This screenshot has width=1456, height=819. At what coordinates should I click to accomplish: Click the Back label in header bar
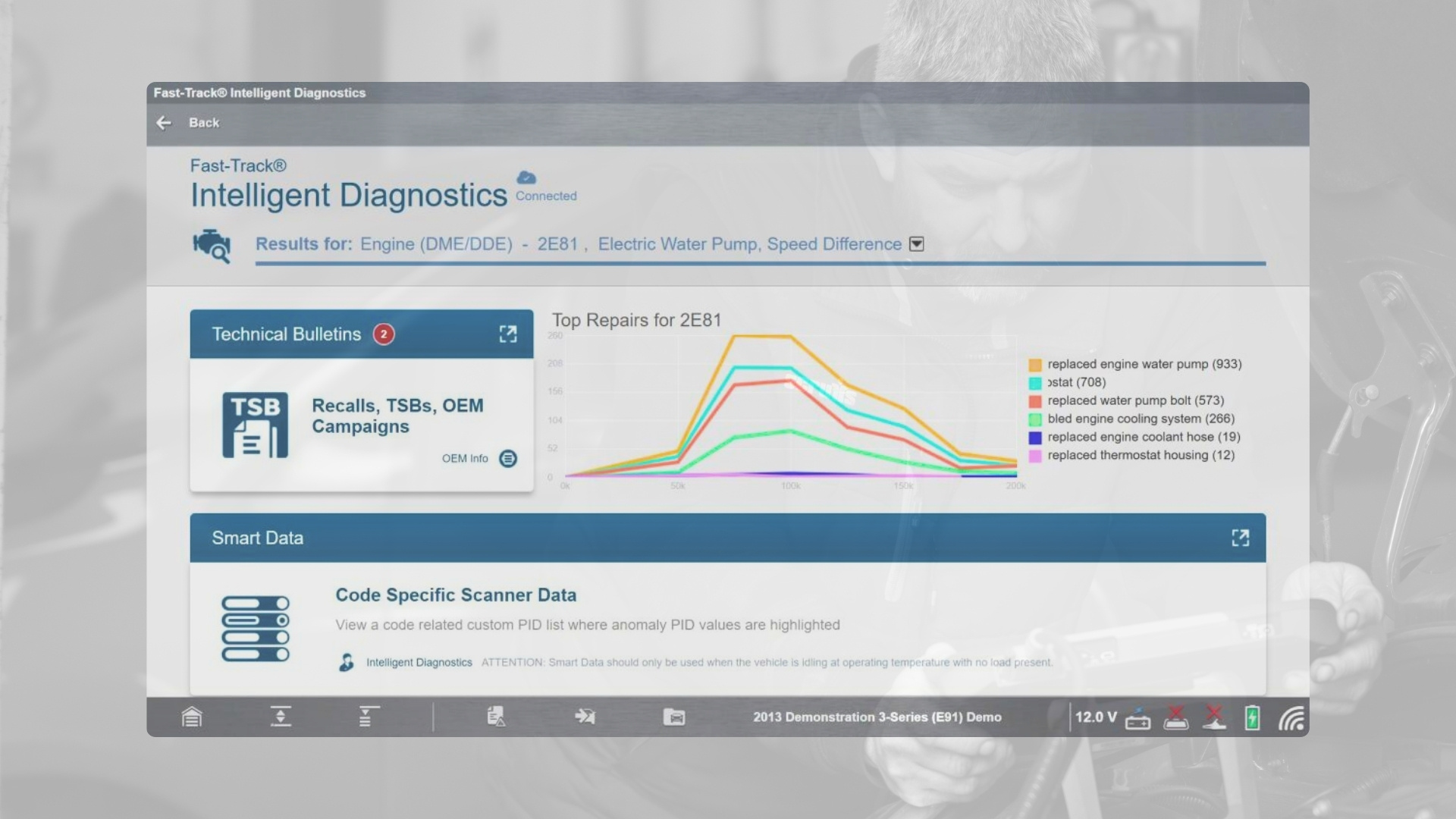point(204,123)
